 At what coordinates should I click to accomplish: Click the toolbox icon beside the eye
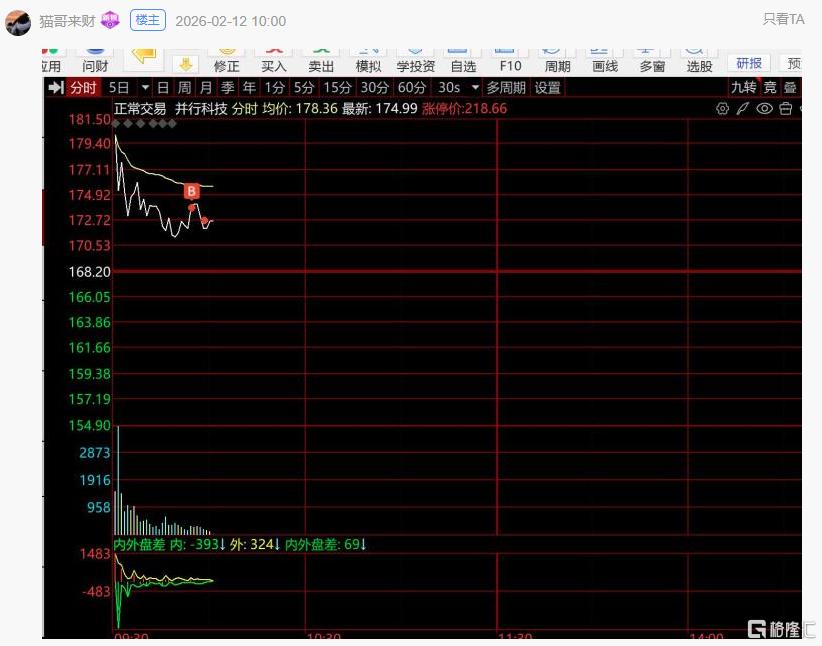pos(785,109)
